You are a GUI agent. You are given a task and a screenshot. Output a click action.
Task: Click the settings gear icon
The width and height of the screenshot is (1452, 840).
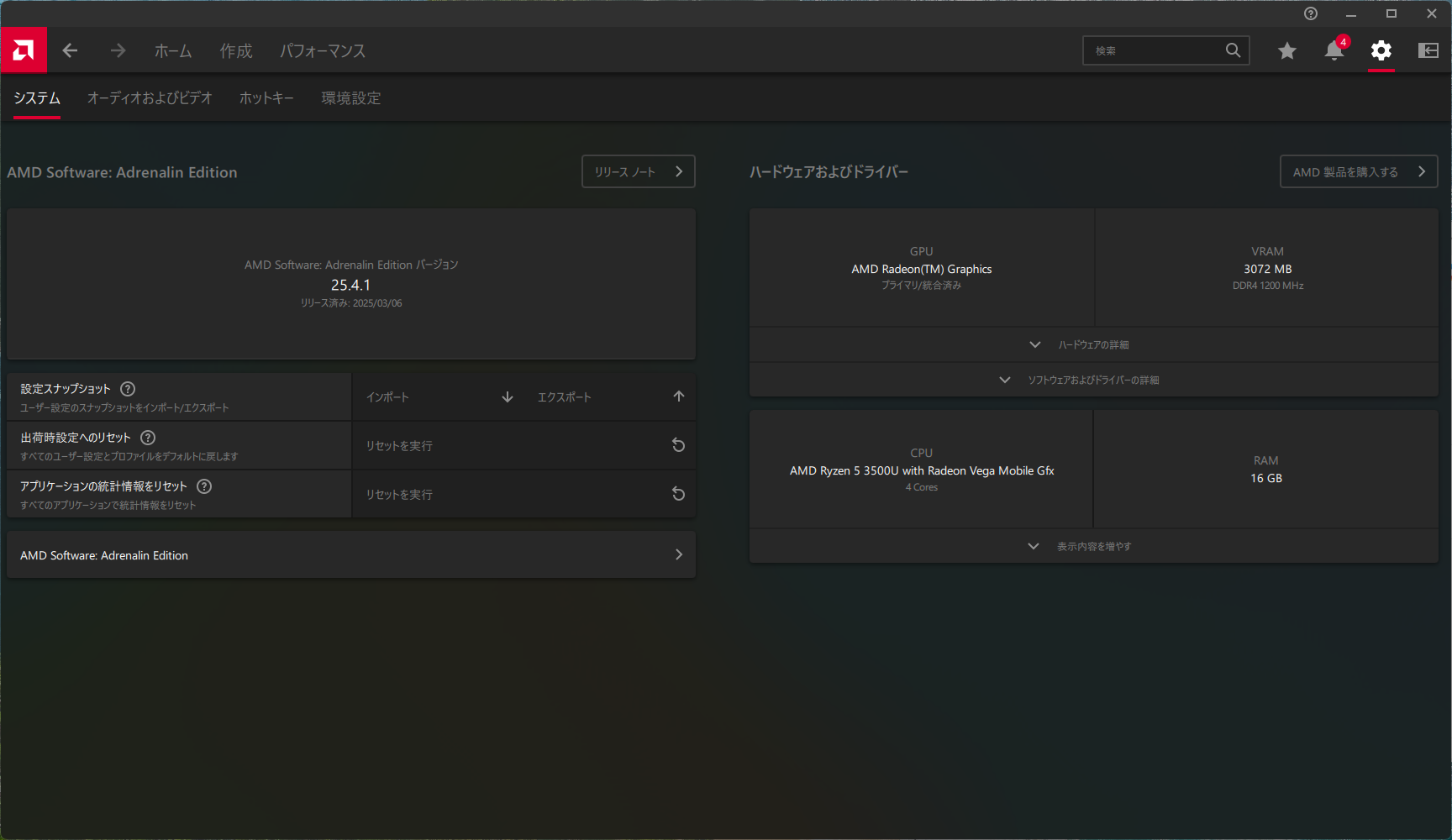[x=1381, y=50]
